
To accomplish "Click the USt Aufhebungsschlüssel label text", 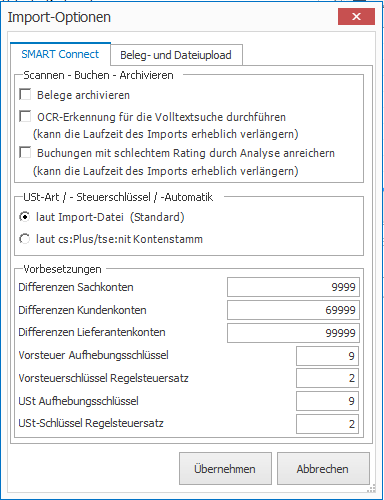I will 79,401.
